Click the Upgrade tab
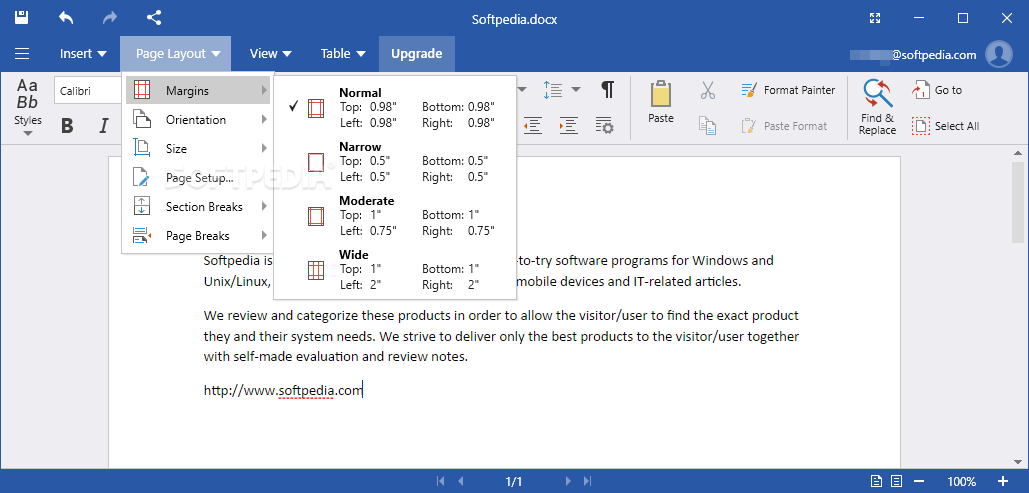The height and width of the screenshot is (493, 1029). point(417,54)
